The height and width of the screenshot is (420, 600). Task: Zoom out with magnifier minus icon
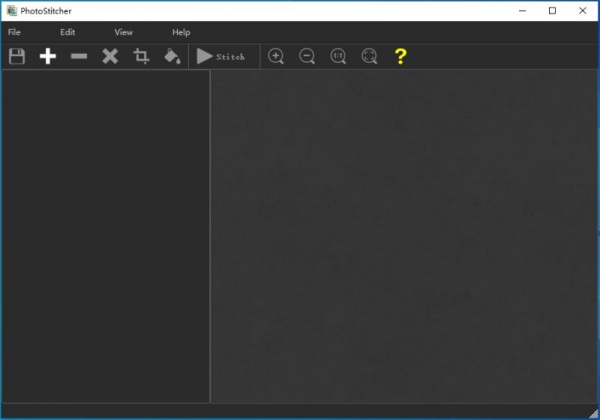coord(307,56)
